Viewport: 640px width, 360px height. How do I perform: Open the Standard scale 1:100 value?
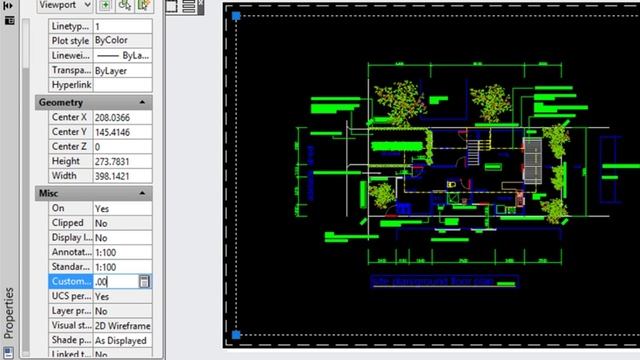click(122, 267)
